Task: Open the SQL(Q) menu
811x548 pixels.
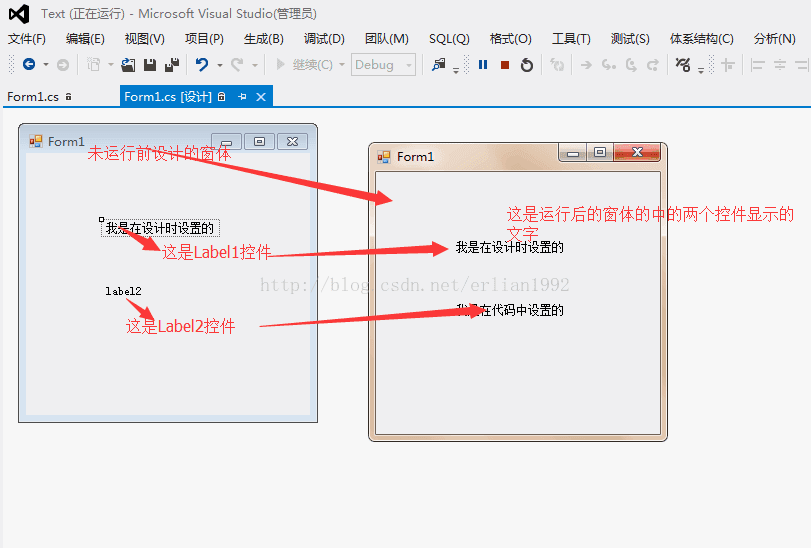Action: [449, 39]
